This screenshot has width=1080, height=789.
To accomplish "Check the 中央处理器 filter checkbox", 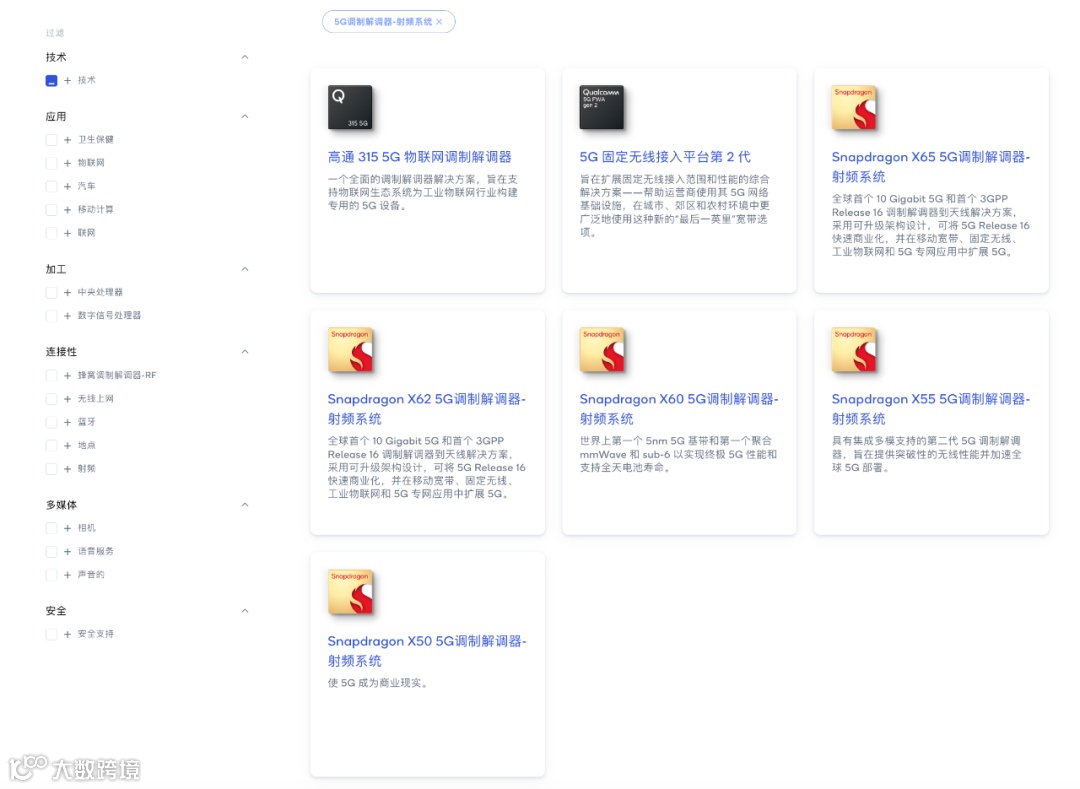I will [x=51, y=293].
